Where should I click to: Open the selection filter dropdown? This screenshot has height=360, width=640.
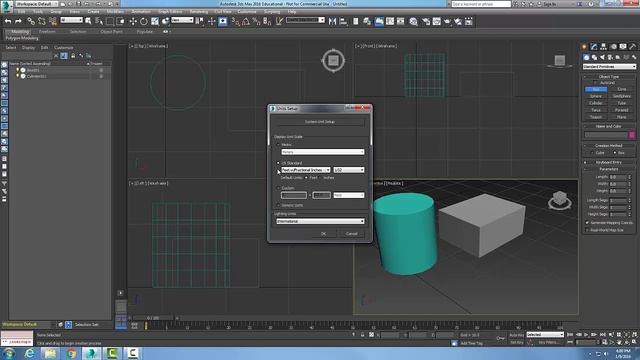71,20
